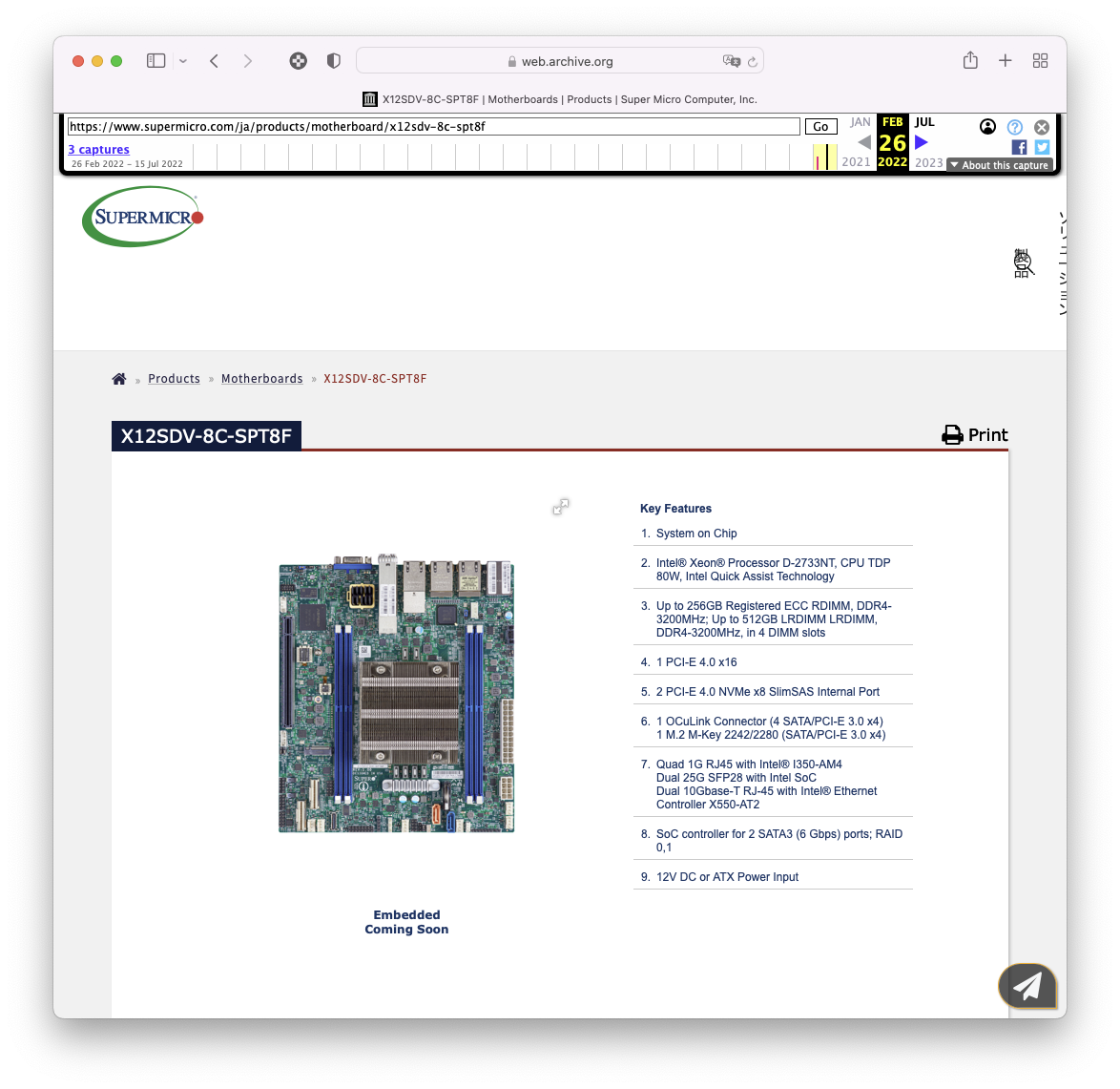This screenshot has height=1089, width=1120.
Task: Share capture on Facebook icon
Action: (x=1019, y=147)
